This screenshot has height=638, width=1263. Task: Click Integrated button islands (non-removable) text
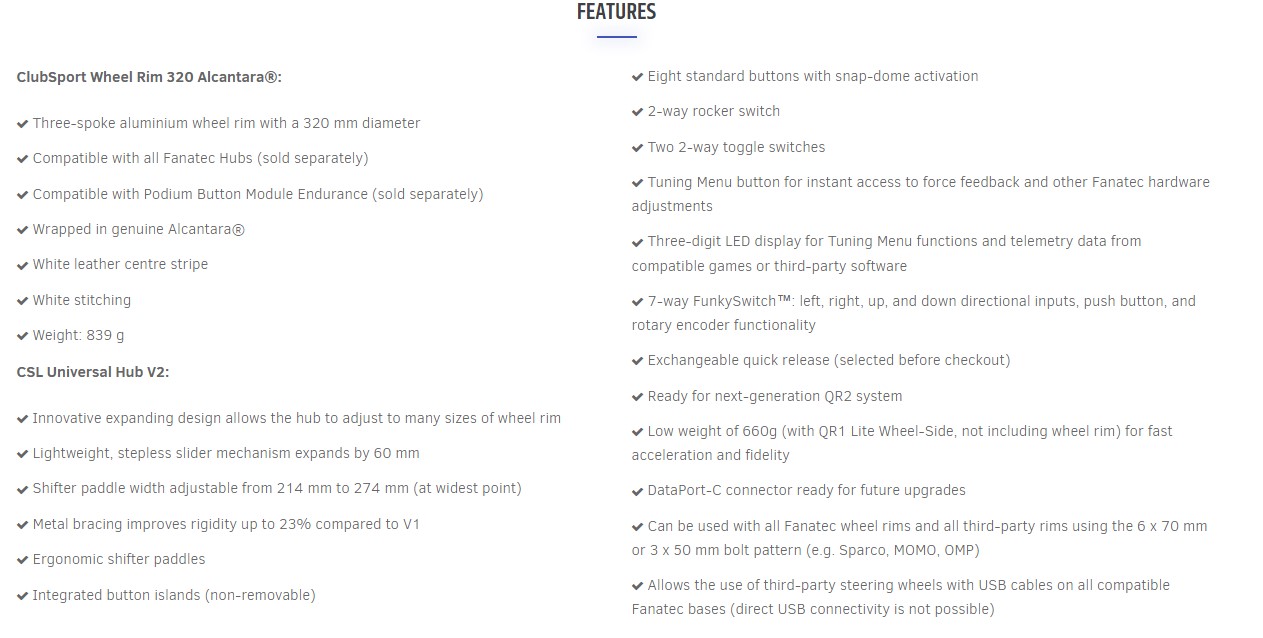point(174,595)
